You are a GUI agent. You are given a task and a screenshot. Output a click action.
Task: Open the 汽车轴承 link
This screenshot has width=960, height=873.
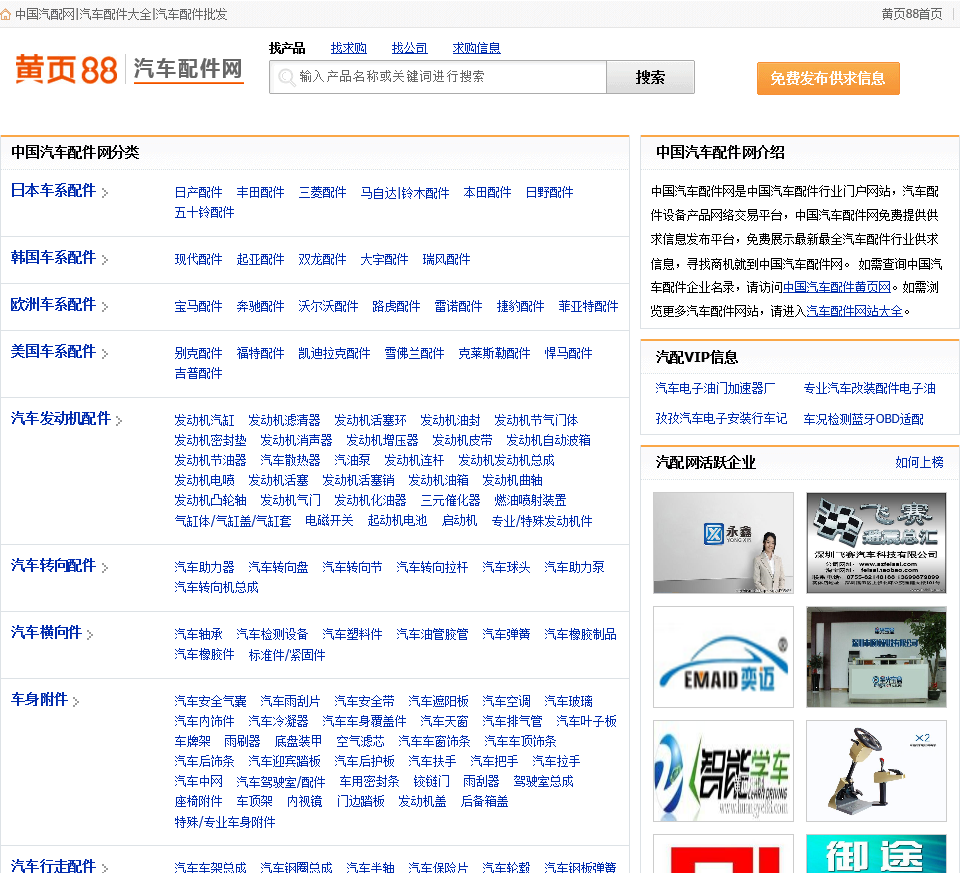point(198,635)
